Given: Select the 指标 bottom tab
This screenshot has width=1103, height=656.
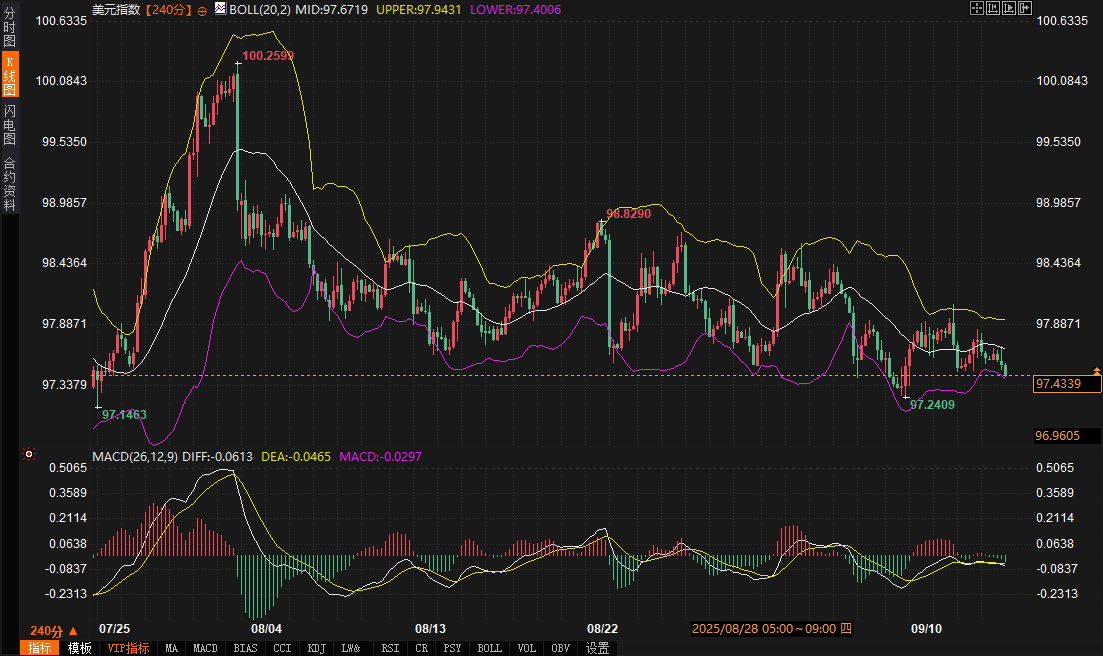Looking at the screenshot, I should coord(39,648).
